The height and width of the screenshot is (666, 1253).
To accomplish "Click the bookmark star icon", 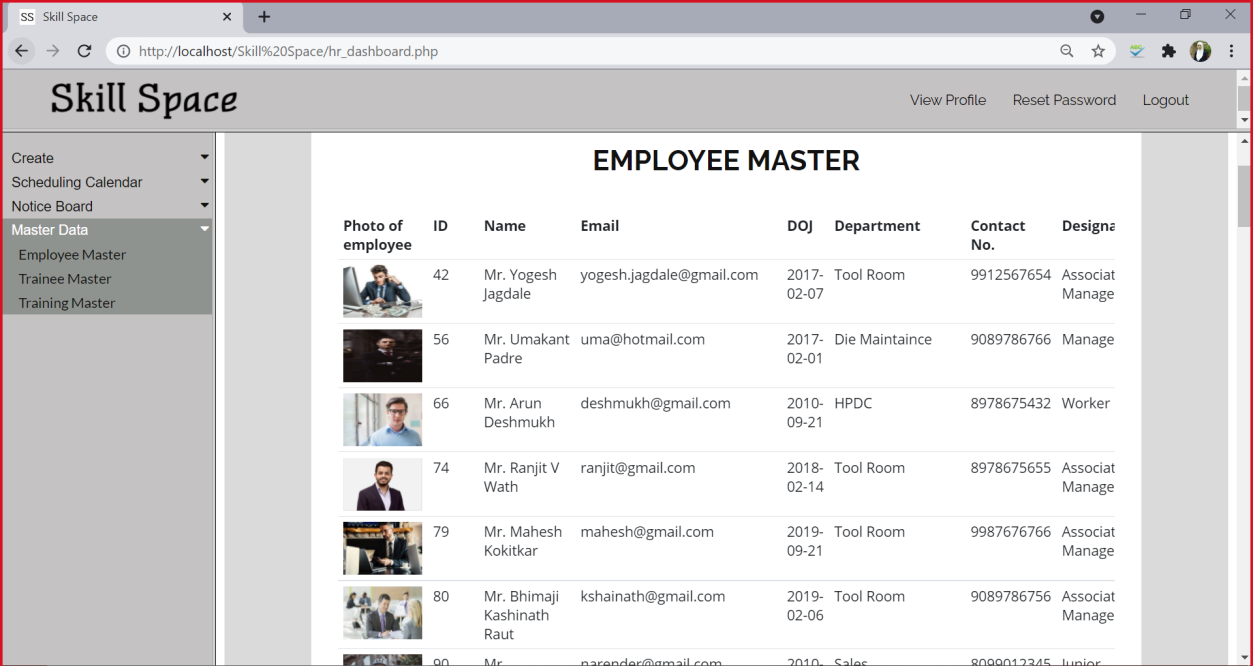I will click(1098, 51).
